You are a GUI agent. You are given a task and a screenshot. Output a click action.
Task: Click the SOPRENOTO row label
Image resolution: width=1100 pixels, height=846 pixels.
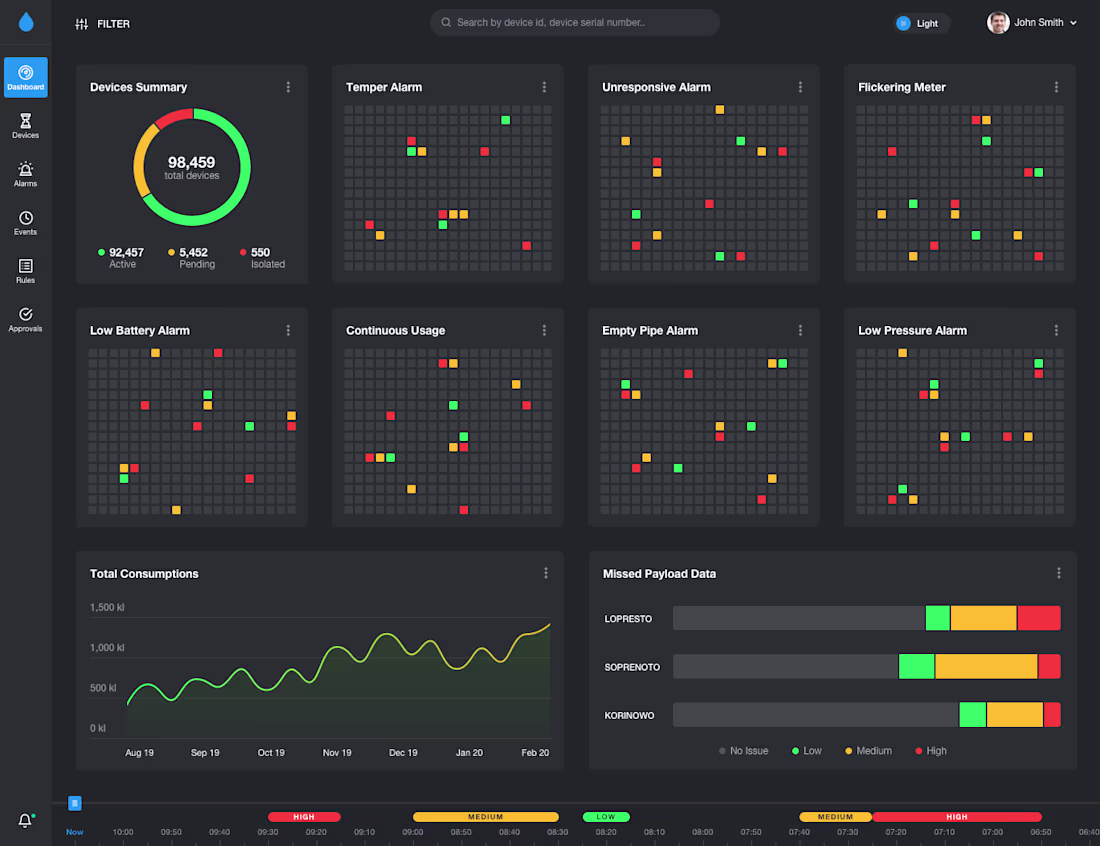click(632, 667)
